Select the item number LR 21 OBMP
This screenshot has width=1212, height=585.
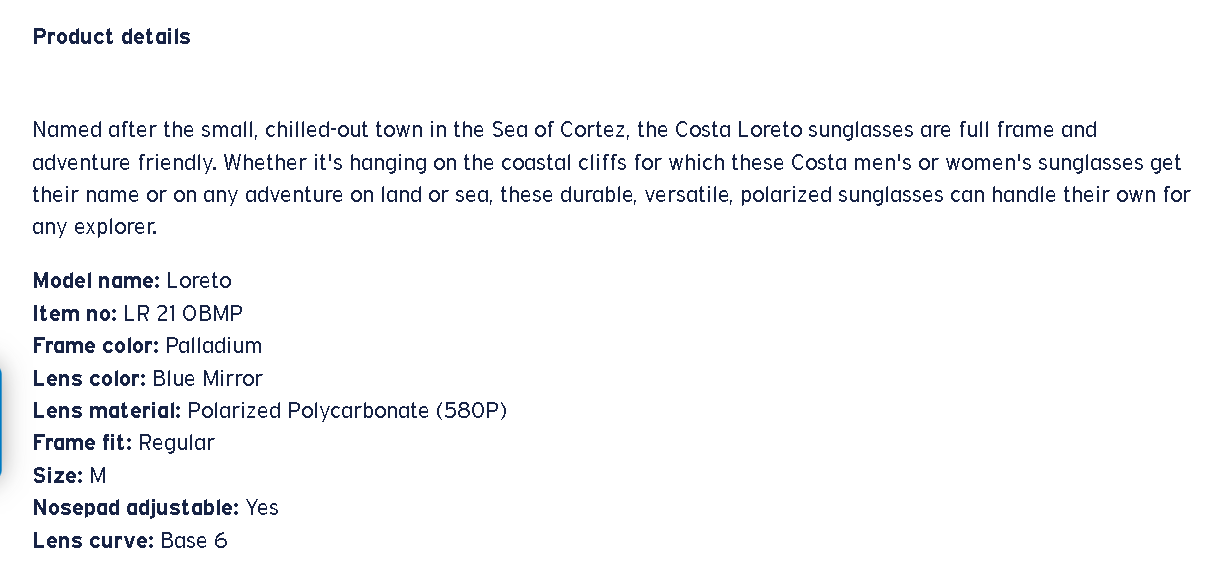click(x=183, y=314)
